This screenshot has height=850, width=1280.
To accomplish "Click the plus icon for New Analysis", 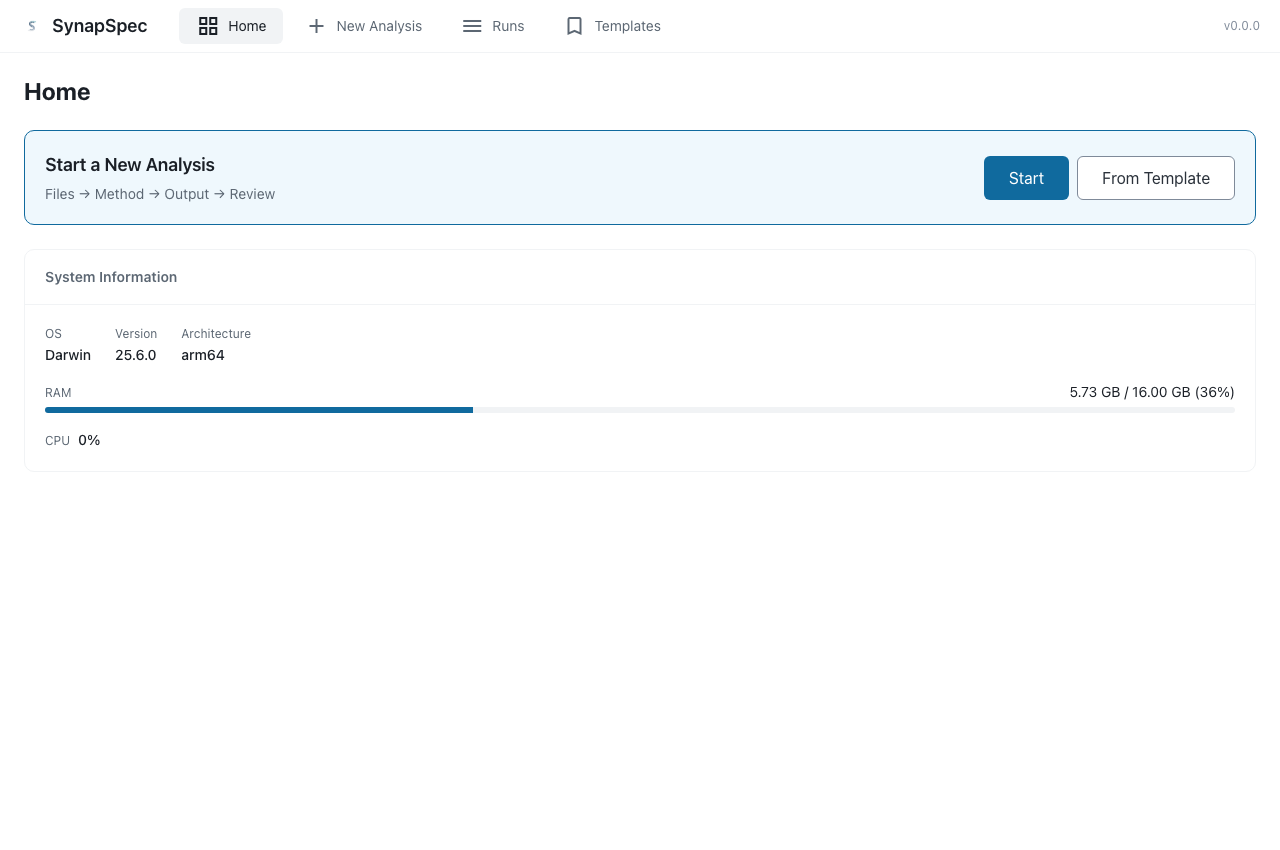I will pos(316,26).
